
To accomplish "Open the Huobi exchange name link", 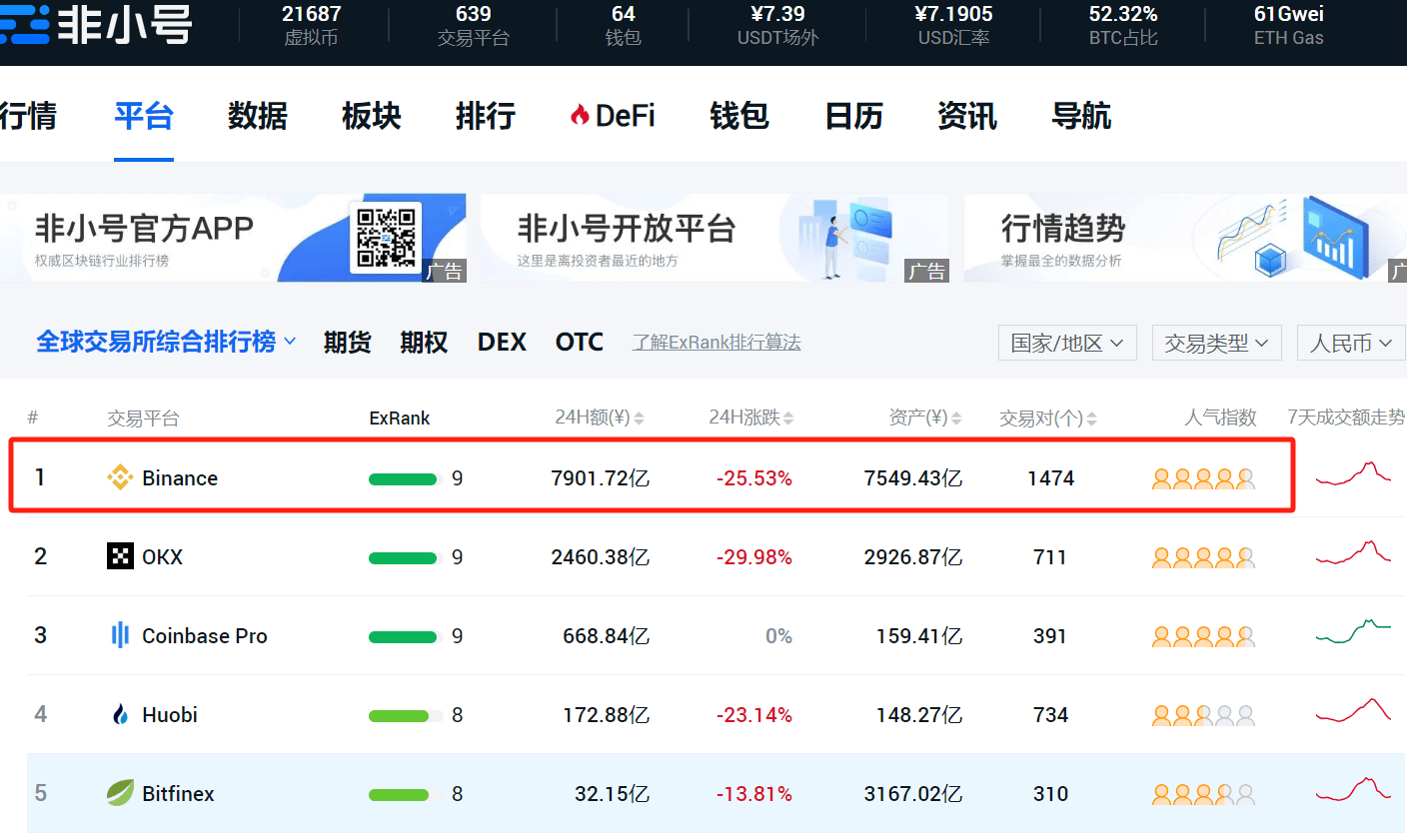I will (170, 715).
